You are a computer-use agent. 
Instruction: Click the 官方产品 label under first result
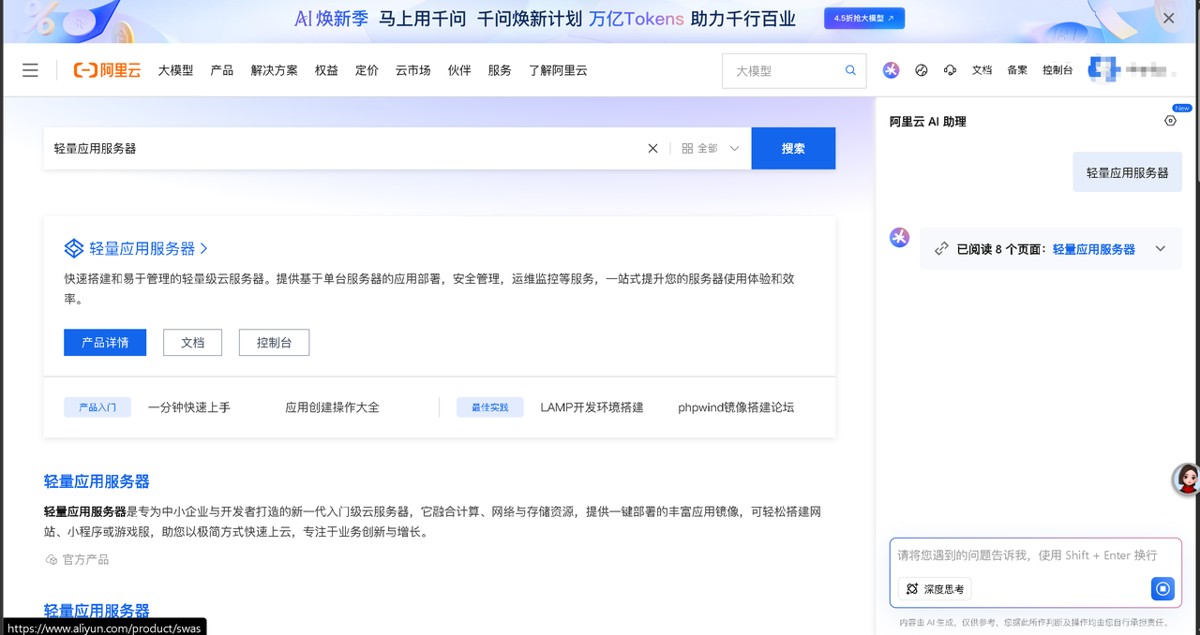[77, 559]
